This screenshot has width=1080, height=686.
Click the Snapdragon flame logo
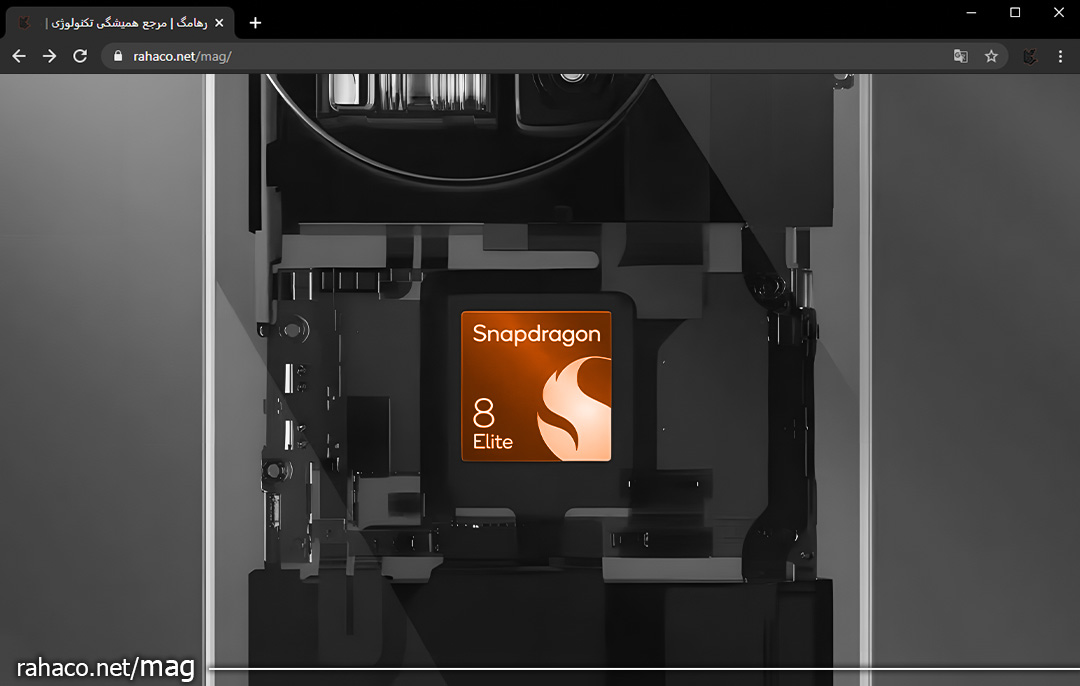(x=572, y=418)
